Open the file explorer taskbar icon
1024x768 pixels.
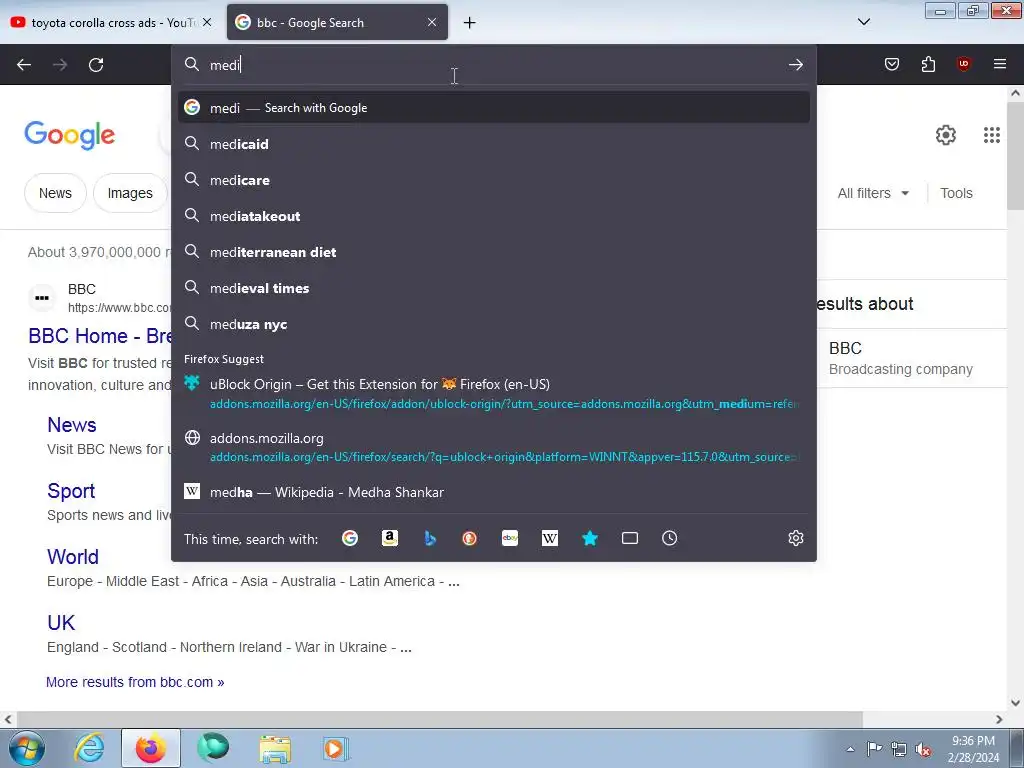pos(275,748)
